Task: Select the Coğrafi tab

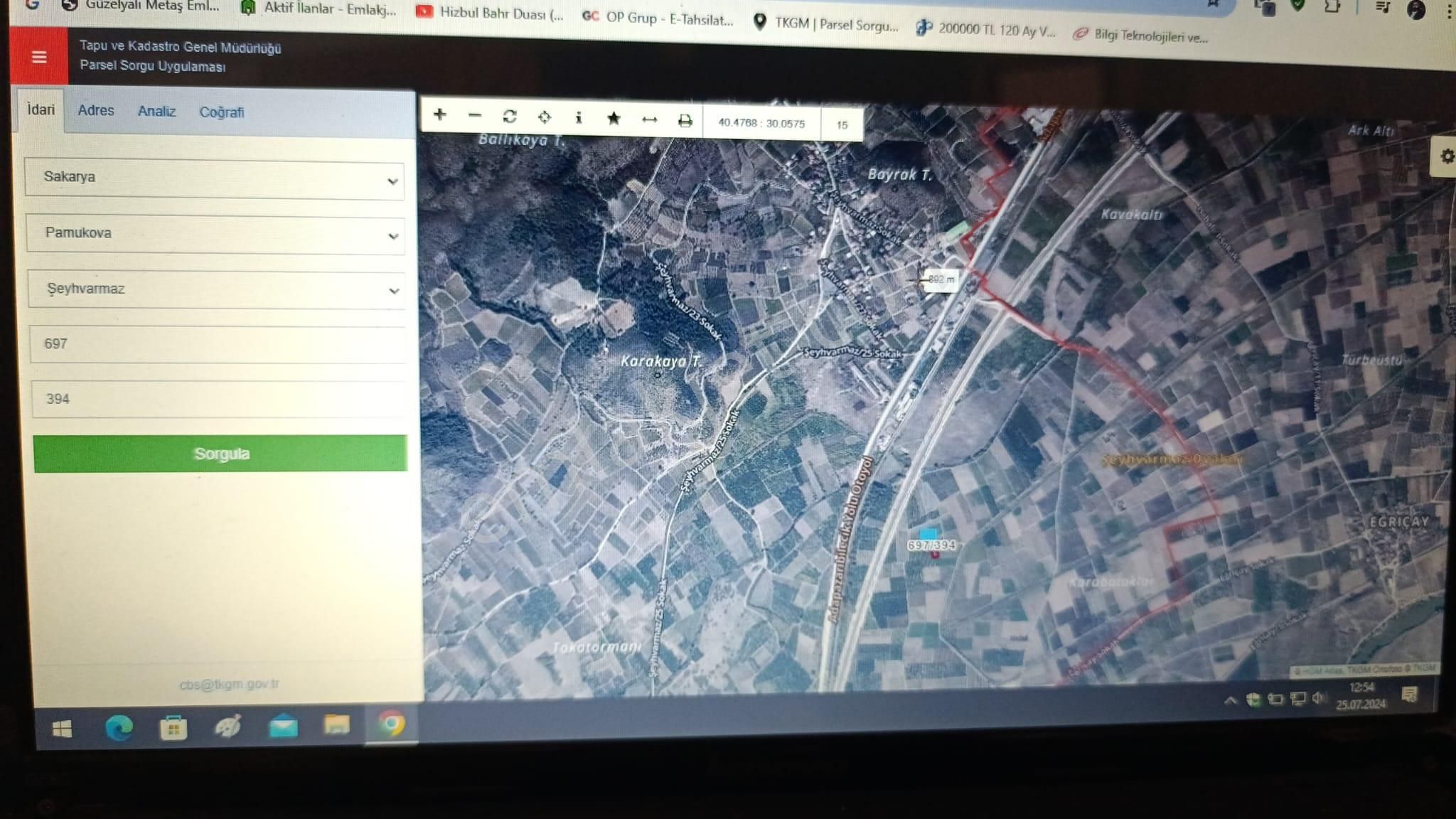Action: pos(222,112)
